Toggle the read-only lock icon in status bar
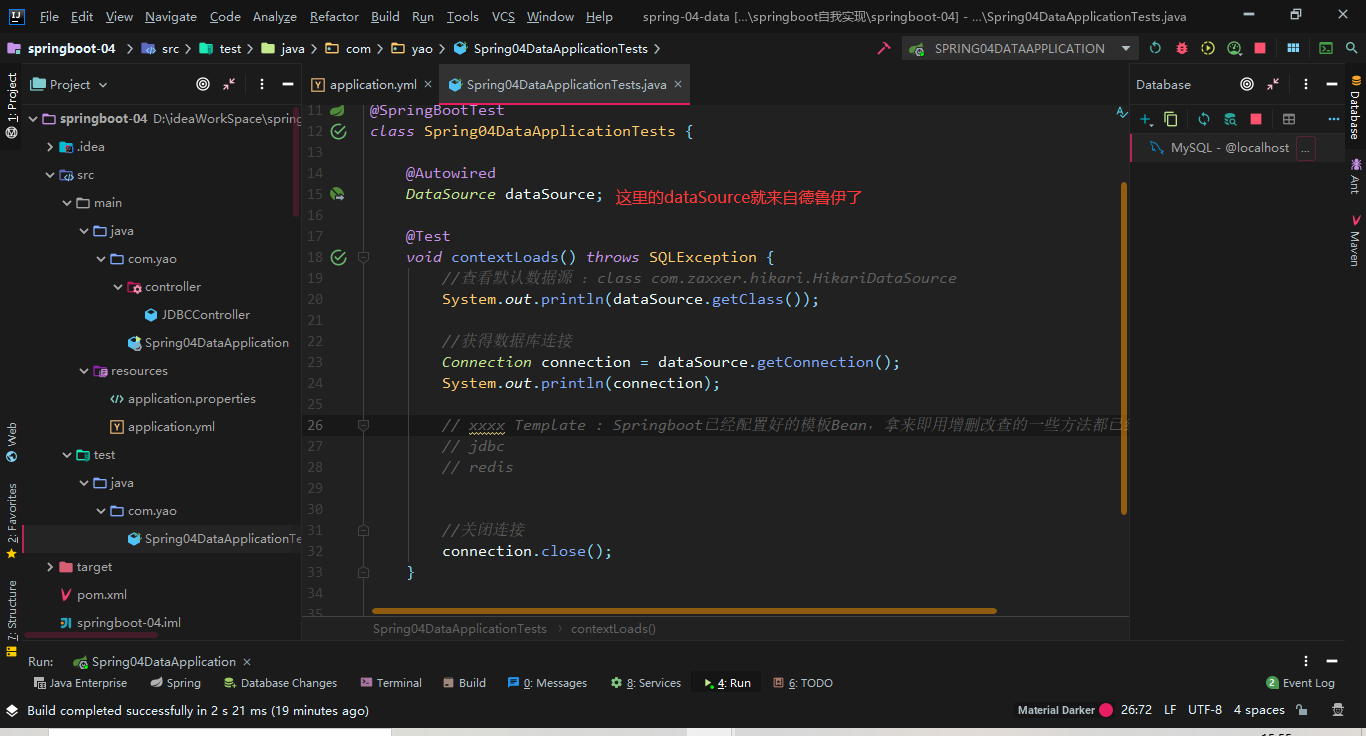This screenshot has width=1366, height=736. [x=1302, y=710]
